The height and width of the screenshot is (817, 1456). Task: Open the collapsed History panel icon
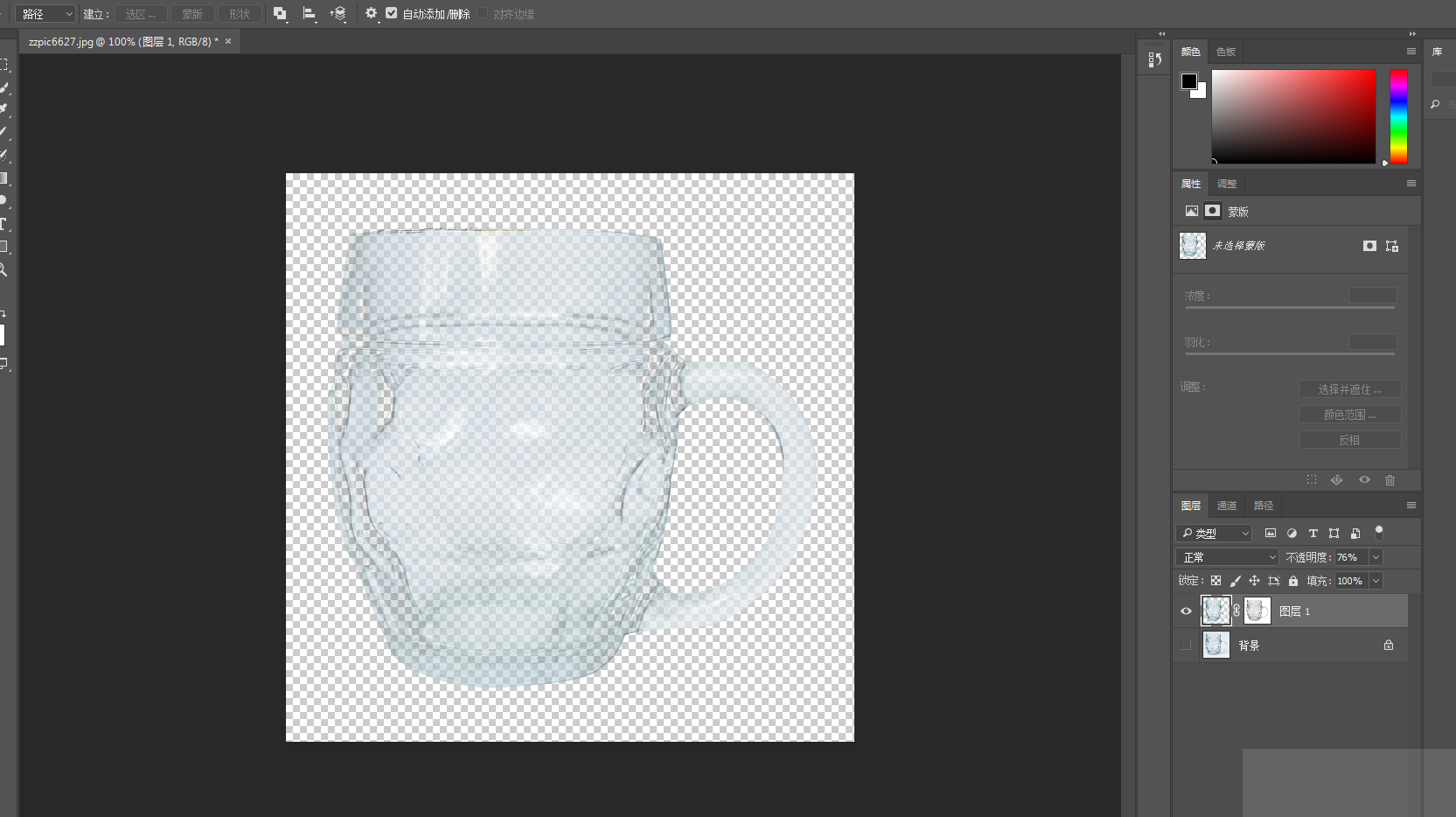[1154, 59]
